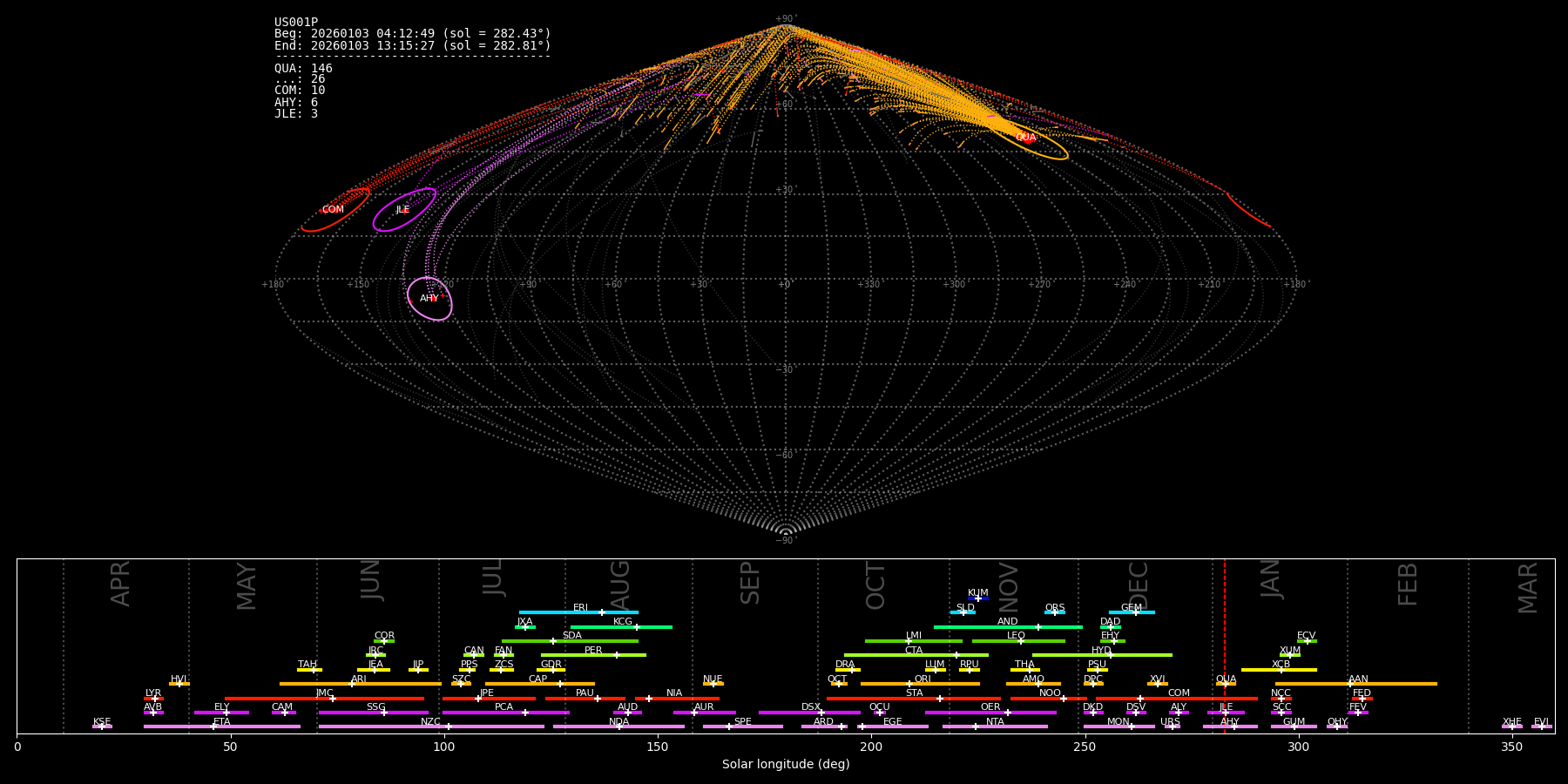Click the QUA: 146 count in legend
This screenshot has width=1568, height=784.
pos(303,69)
